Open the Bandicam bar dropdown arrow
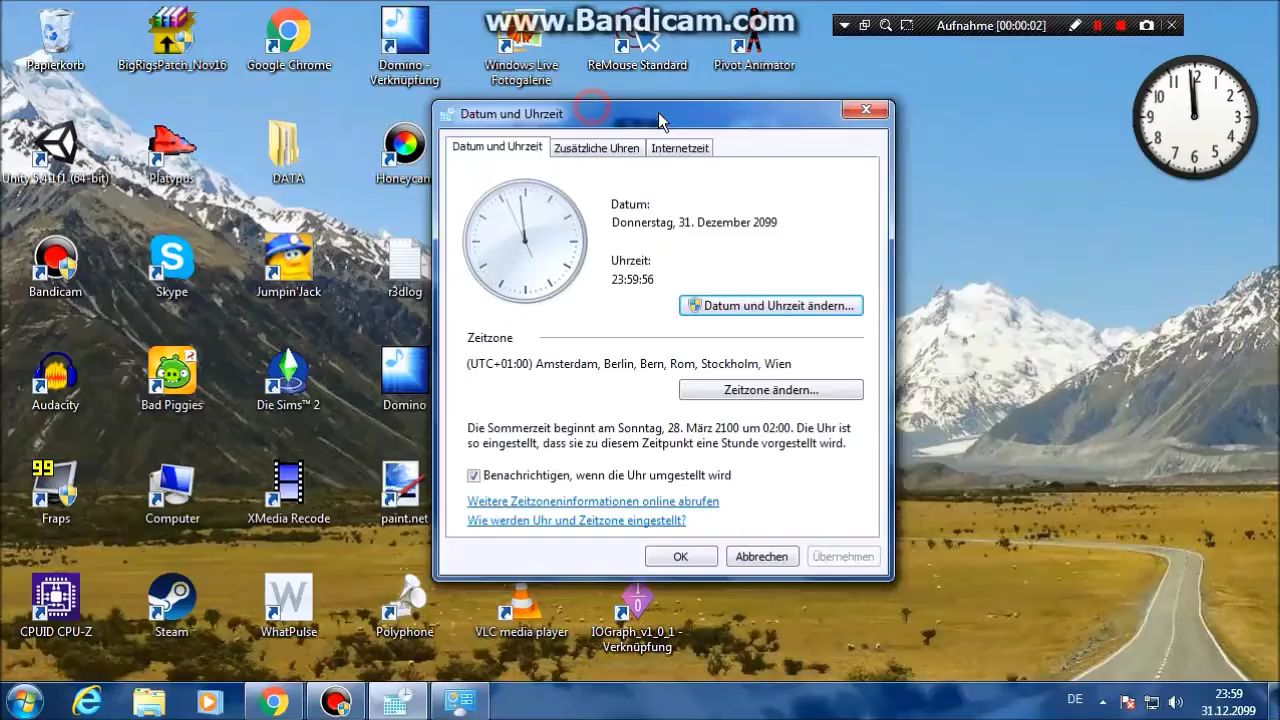The image size is (1280, 720). pos(845,25)
